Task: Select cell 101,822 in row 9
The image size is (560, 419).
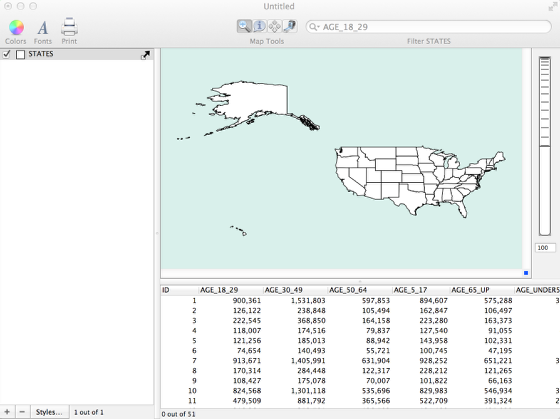Action: (433, 381)
